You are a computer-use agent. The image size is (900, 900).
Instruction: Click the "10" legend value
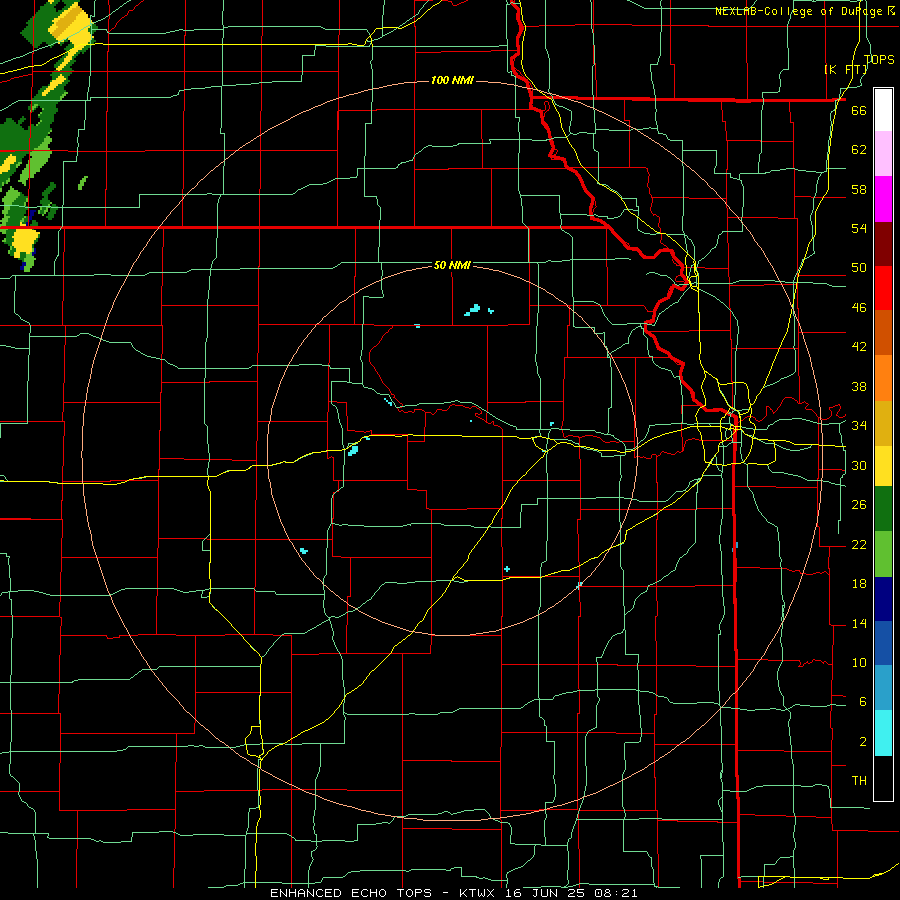click(x=859, y=662)
